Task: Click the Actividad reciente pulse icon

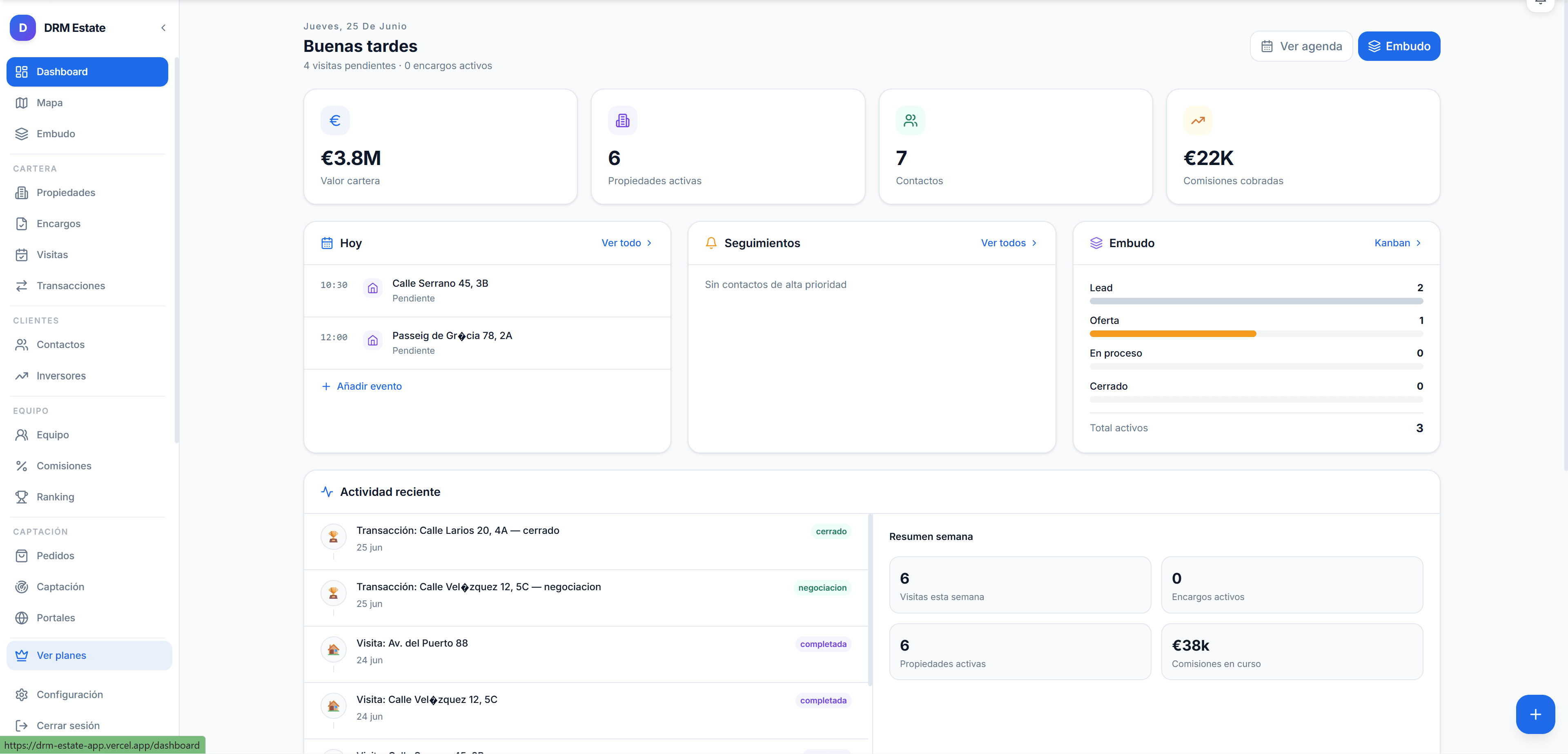Action: point(327,491)
